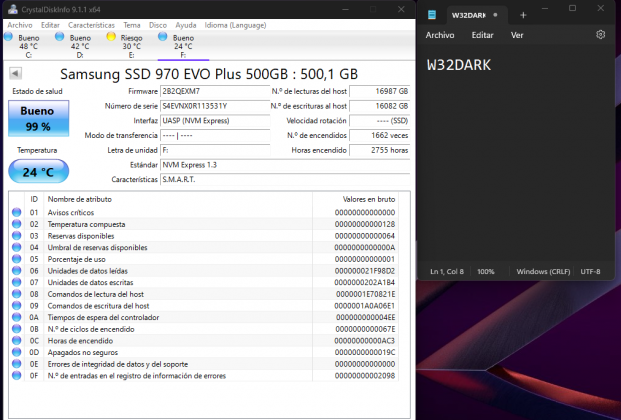Image resolution: width=621 pixels, height=420 pixels.
Task: Select the Tiempos de espera del controlador row
Action: pyautogui.click(x=204, y=317)
